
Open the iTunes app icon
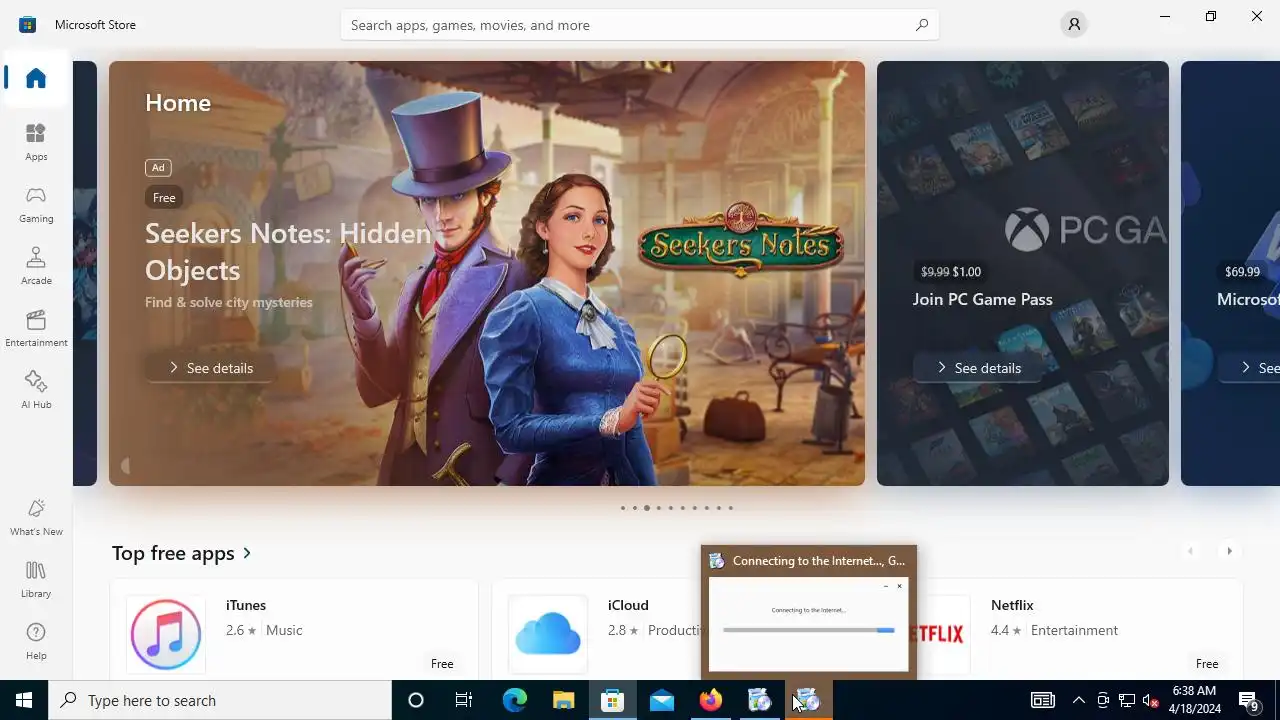pos(166,634)
